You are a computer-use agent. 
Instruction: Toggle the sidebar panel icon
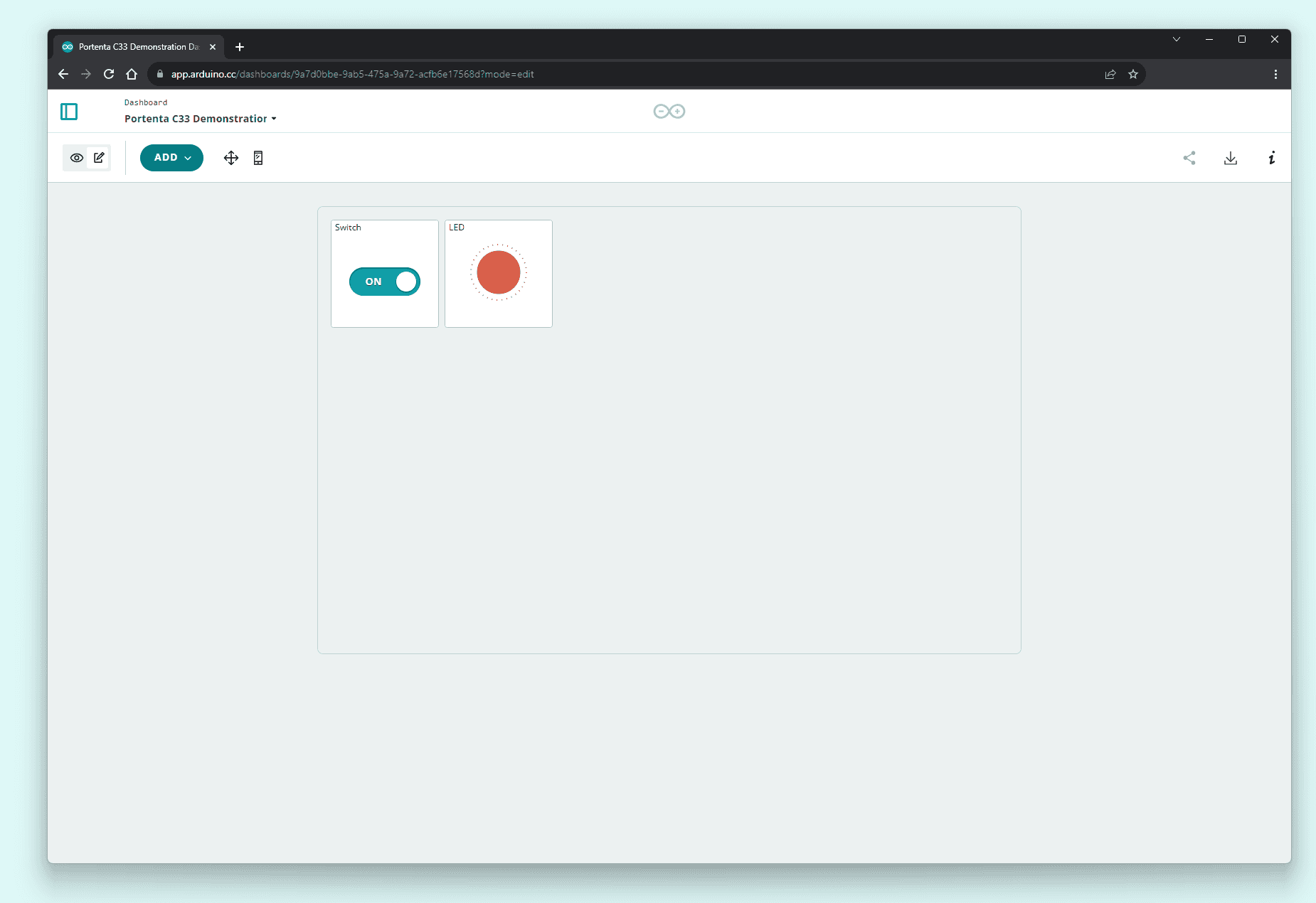[x=69, y=112]
